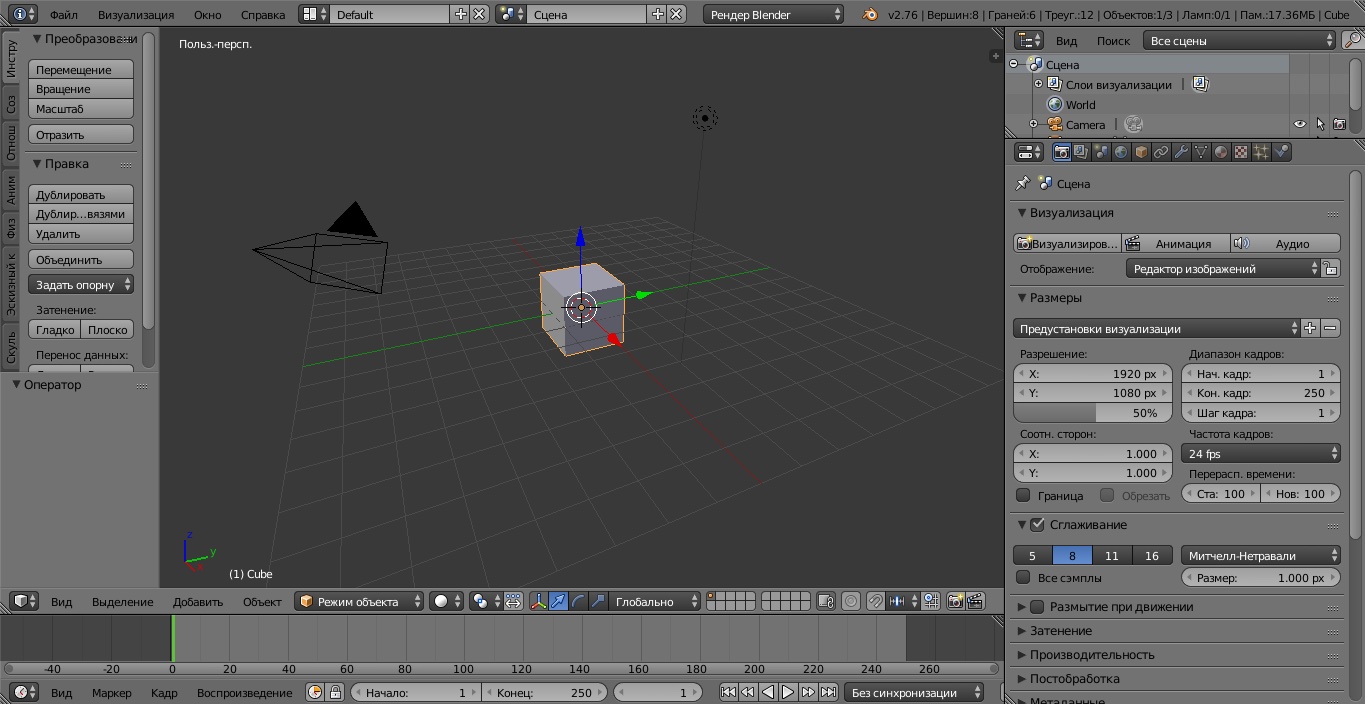Open the World properties tab globe icon
The image size is (1365, 704).
(x=1121, y=152)
